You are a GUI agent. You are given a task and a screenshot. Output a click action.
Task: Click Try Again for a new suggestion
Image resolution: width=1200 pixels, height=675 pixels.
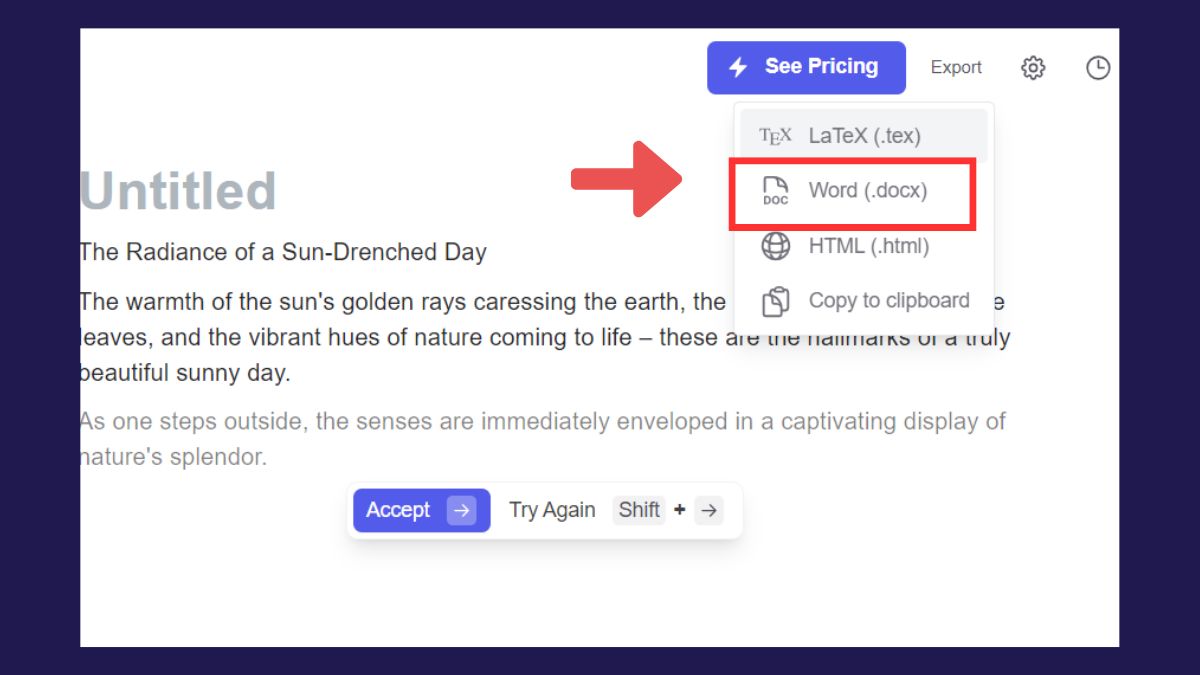552,510
